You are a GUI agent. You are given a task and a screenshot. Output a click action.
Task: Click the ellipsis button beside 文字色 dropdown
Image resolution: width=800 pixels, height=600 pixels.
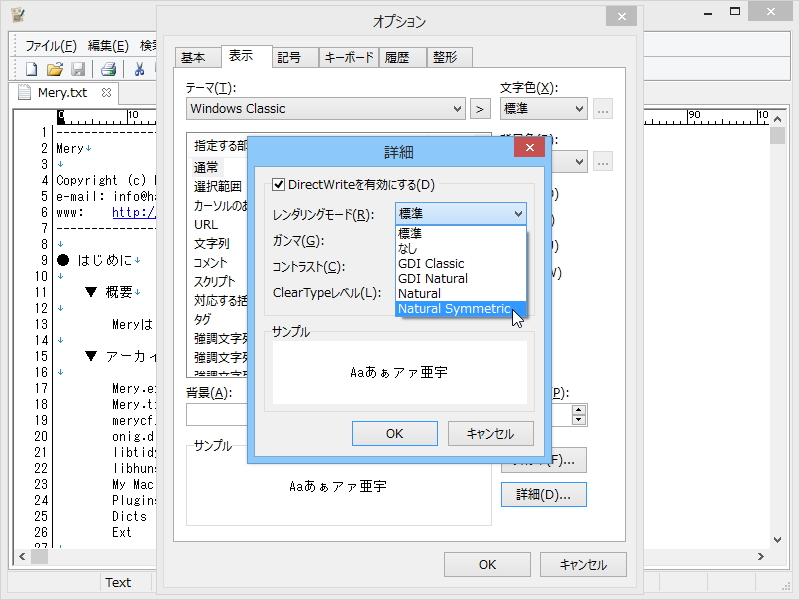(602, 109)
